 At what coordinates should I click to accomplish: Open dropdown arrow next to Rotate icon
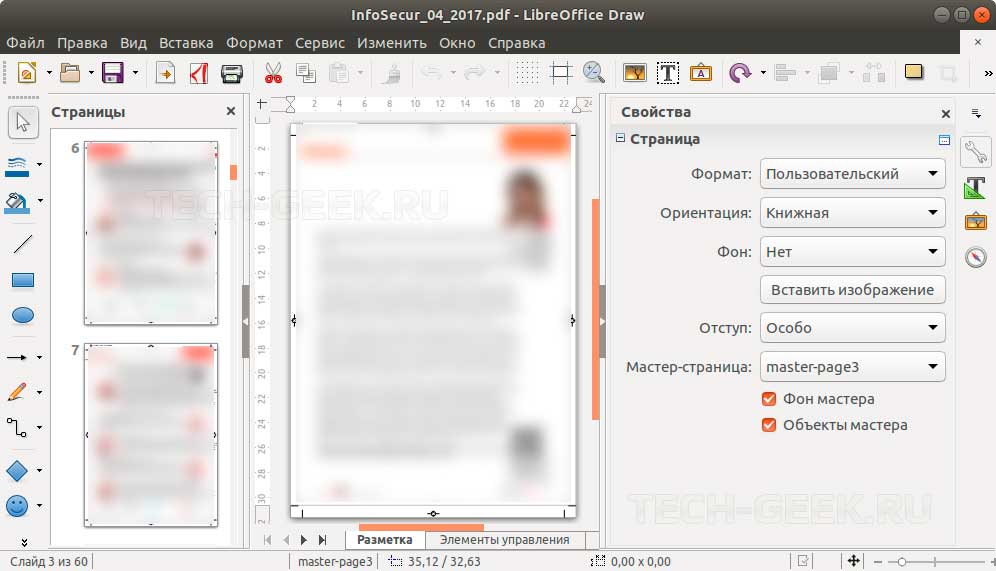click(763, 73)
